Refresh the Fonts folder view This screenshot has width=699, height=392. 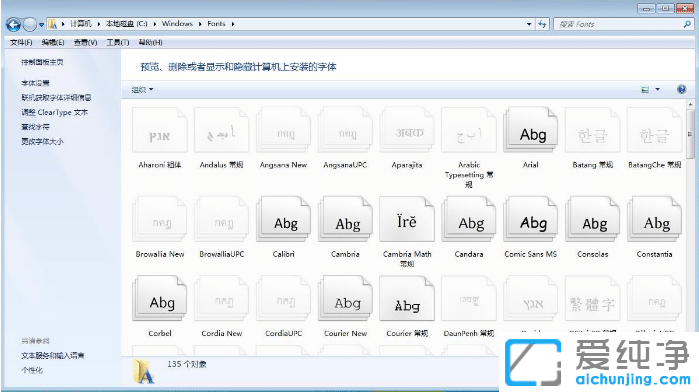(x=542, y=24)
